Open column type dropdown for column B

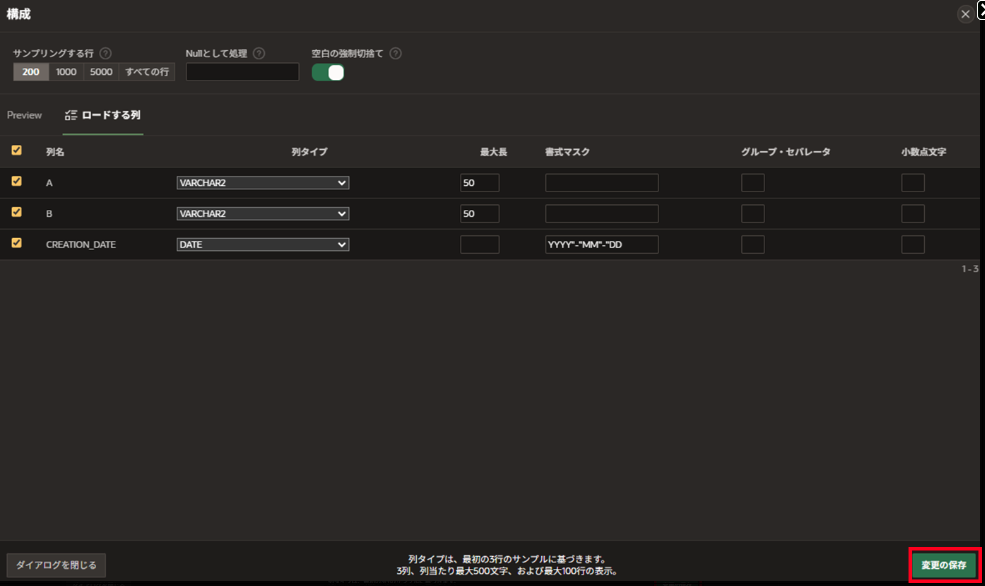(x=262, y=214)
